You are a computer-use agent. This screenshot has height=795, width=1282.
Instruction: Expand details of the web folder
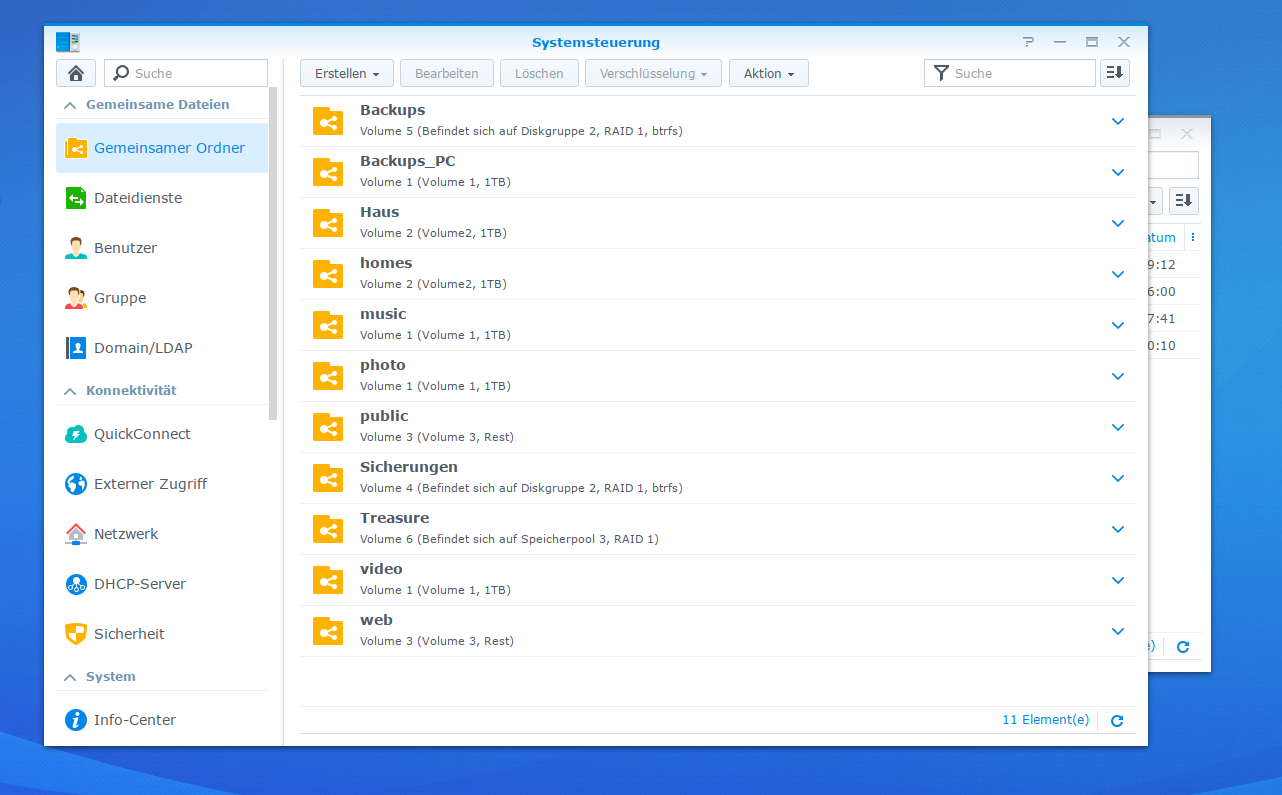pos(1118,631)
